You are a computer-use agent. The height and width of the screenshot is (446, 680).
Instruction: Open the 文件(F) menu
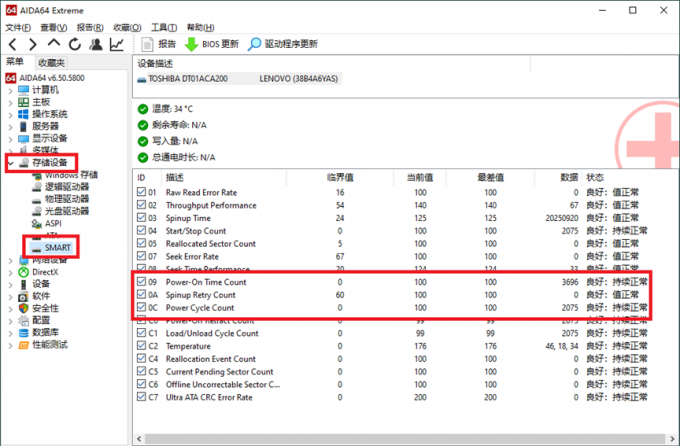(18, 27)
